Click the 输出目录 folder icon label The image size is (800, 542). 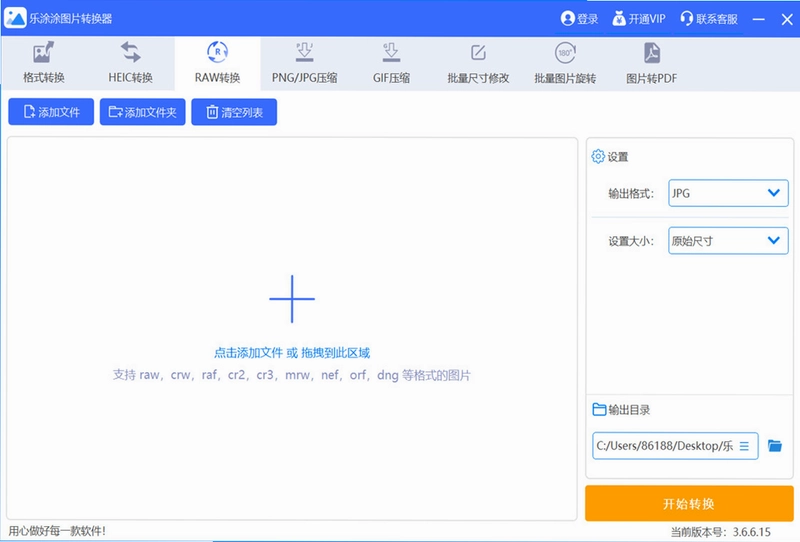(x=621, y=409)
